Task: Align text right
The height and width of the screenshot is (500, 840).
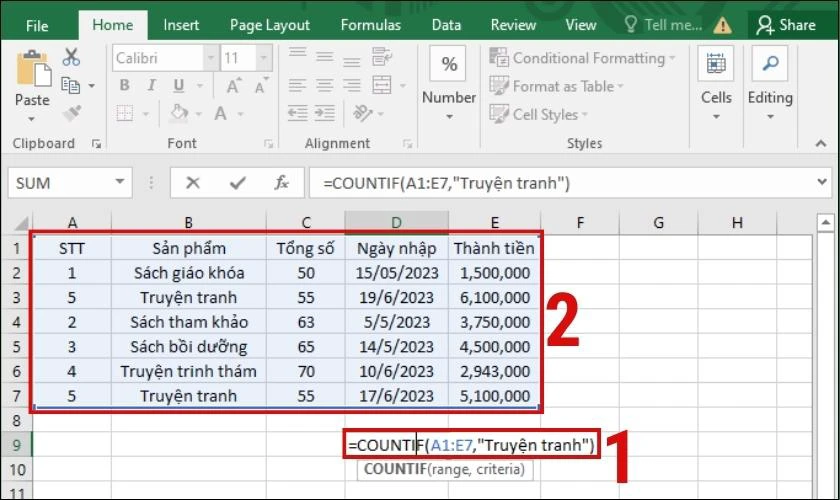Action: (x=351, y=85)
